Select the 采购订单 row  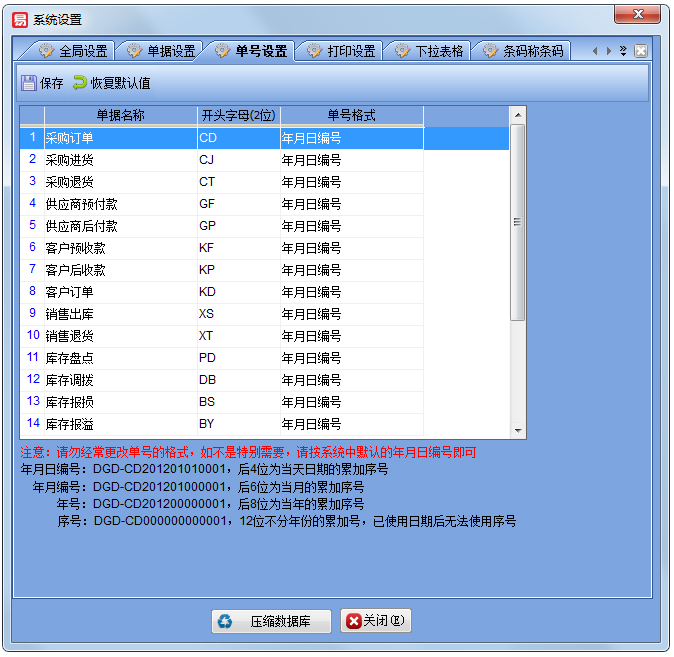tap(264, 138)
